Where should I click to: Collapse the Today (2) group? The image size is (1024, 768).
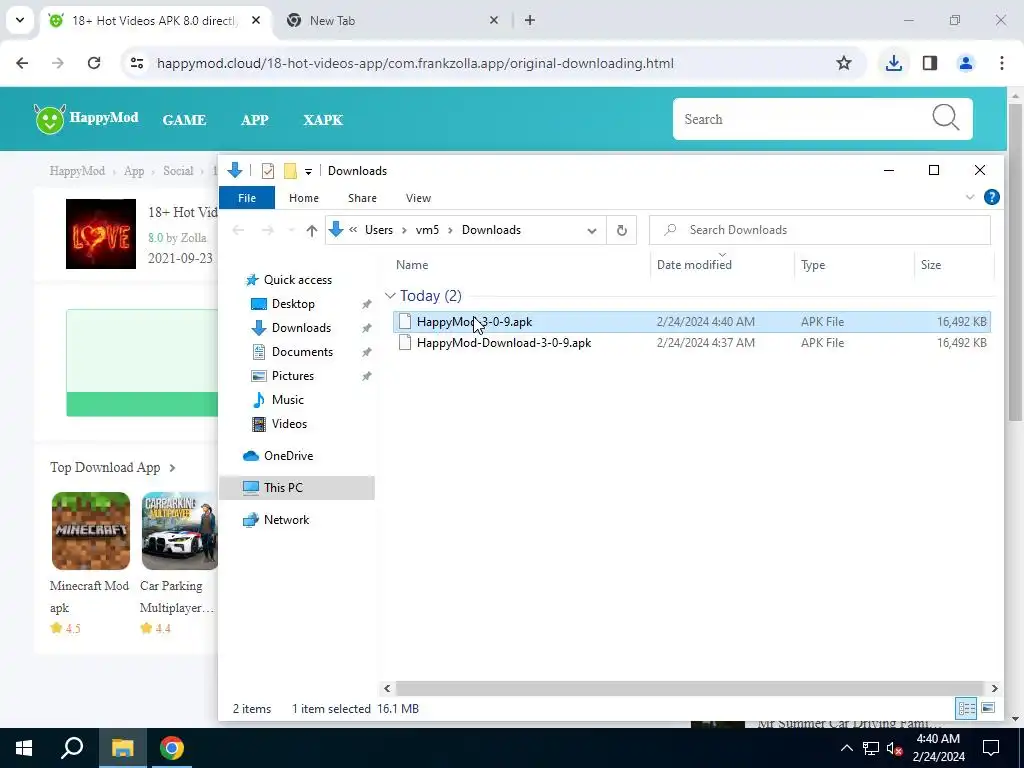391,296
